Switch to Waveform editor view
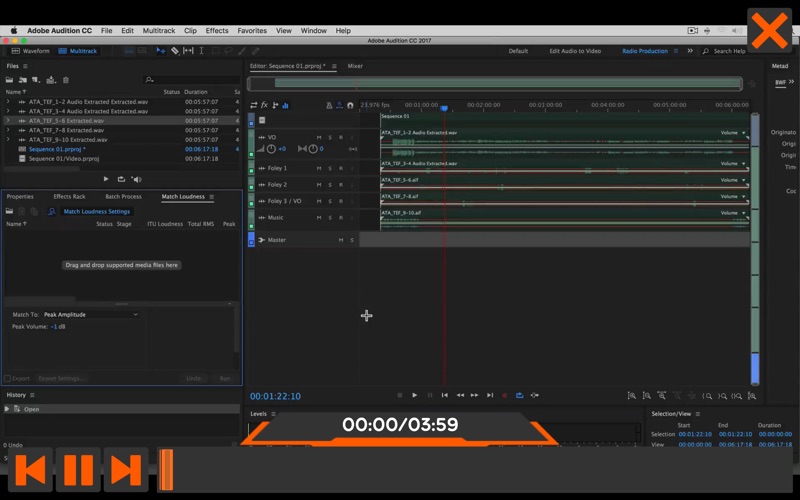 (x=31, y=51)
